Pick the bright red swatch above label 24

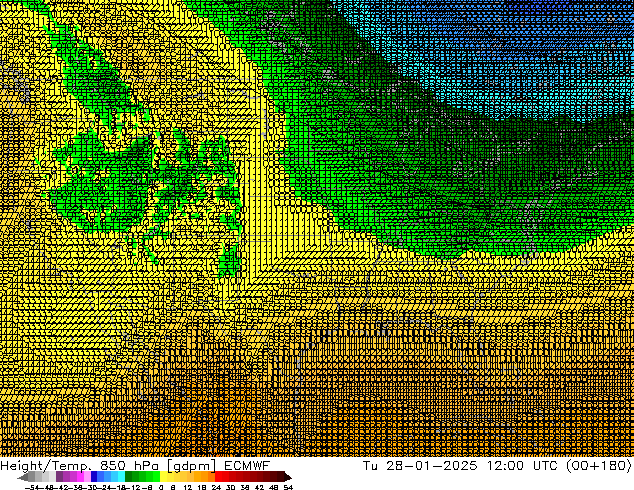pos(218,477)
